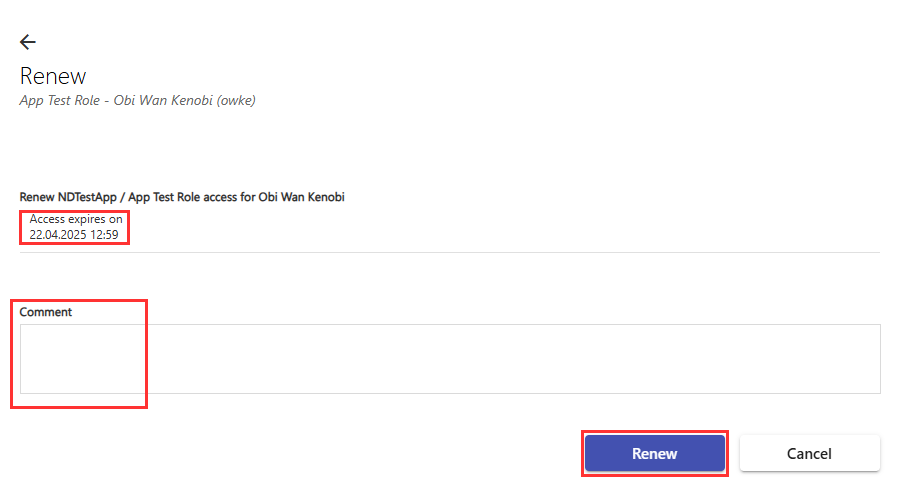Viewport: 900px width, 500px height.
Task: Click the divider line below expiry date
Action: point(450,253)
